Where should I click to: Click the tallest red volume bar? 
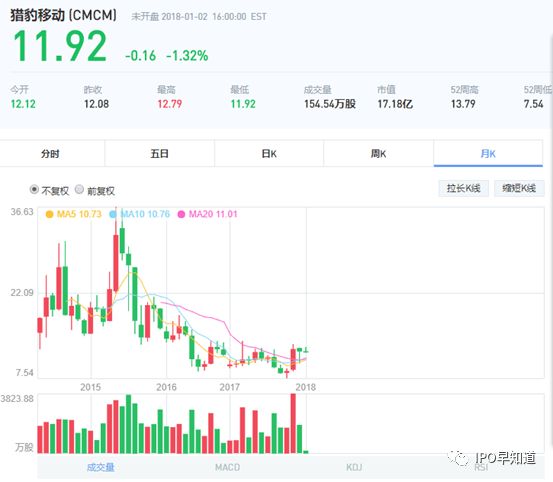pos(293,423)
